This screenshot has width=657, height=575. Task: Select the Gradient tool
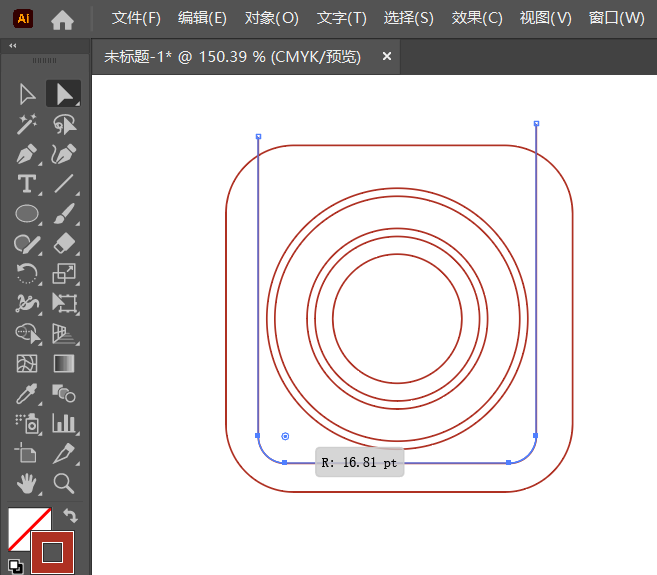[x=64, y=363]
